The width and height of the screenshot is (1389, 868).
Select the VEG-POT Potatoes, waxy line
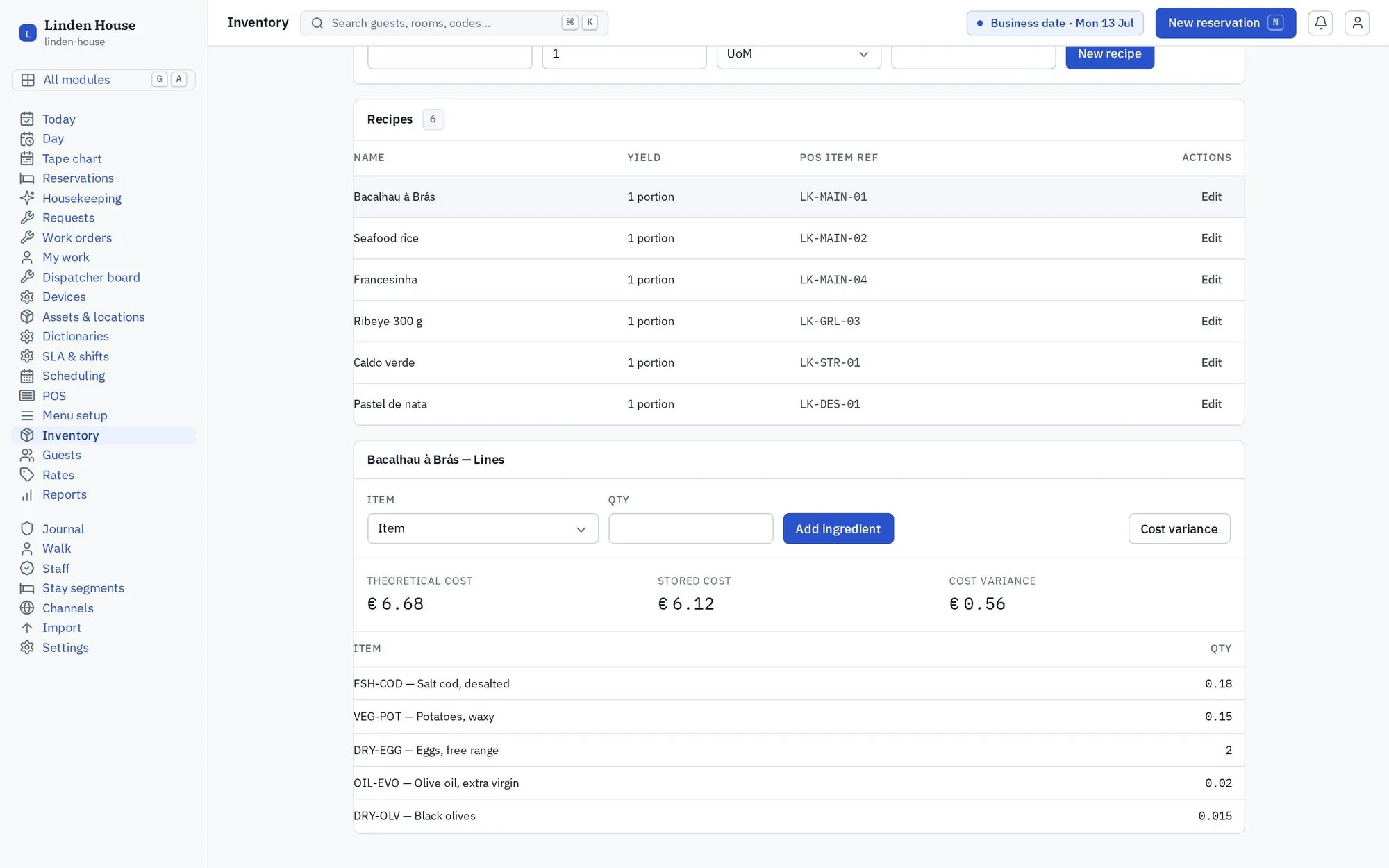coord(799,717)
